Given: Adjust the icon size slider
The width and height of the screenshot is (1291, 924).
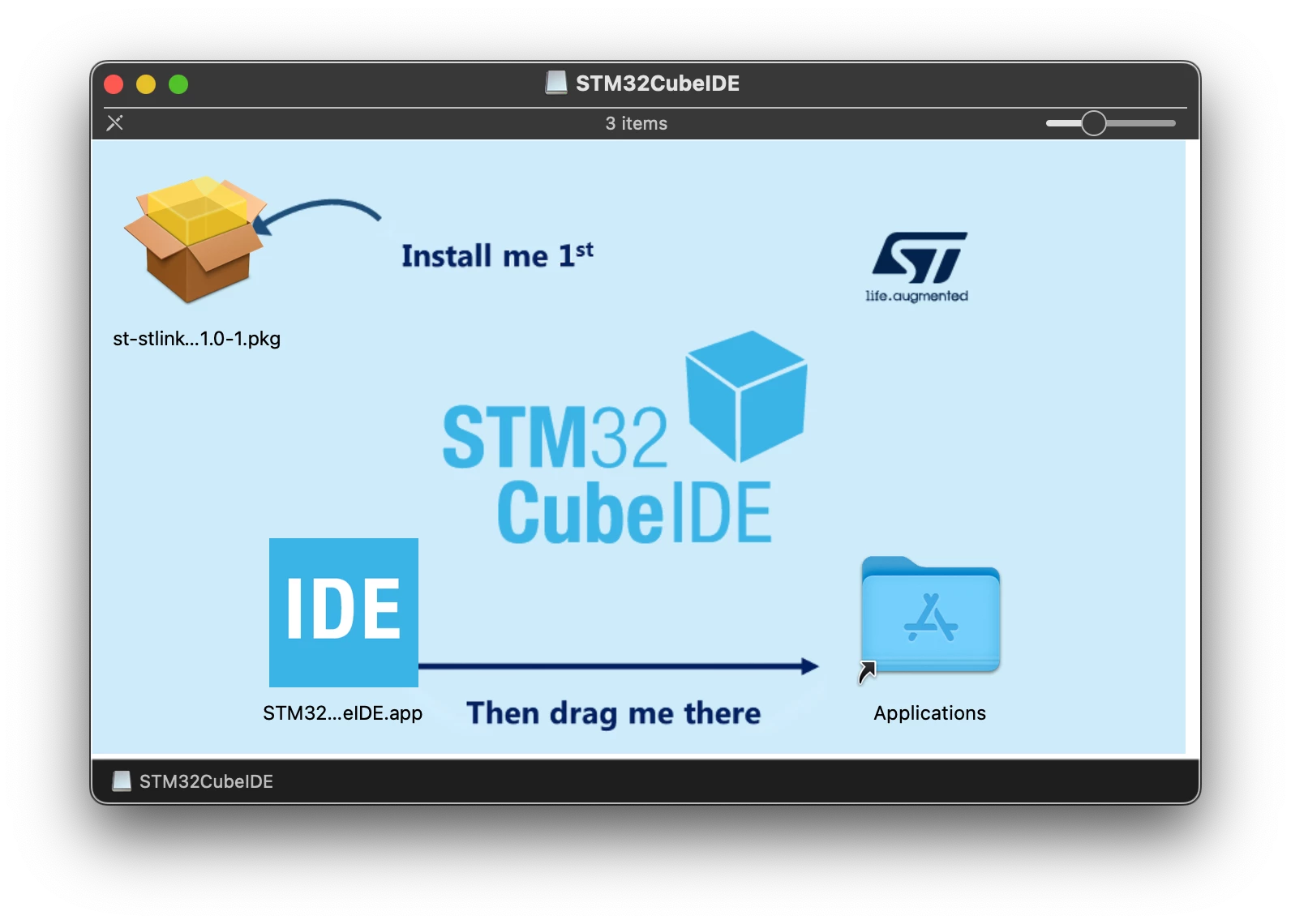Looking at the screenshot, I should tap(1110, 123).
